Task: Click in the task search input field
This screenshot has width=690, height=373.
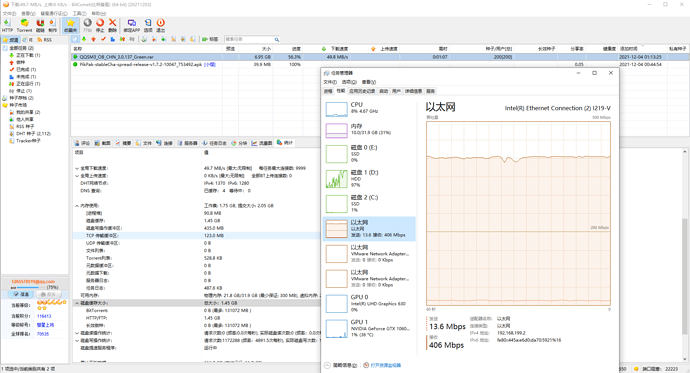Action: click(249, 39)
